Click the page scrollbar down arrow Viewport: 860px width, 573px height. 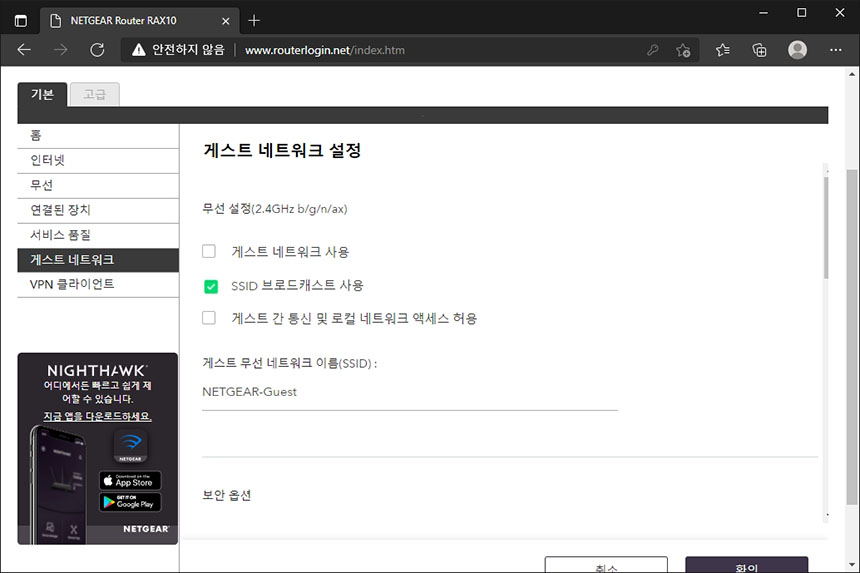pyautogui.click(x=852, y=565)
